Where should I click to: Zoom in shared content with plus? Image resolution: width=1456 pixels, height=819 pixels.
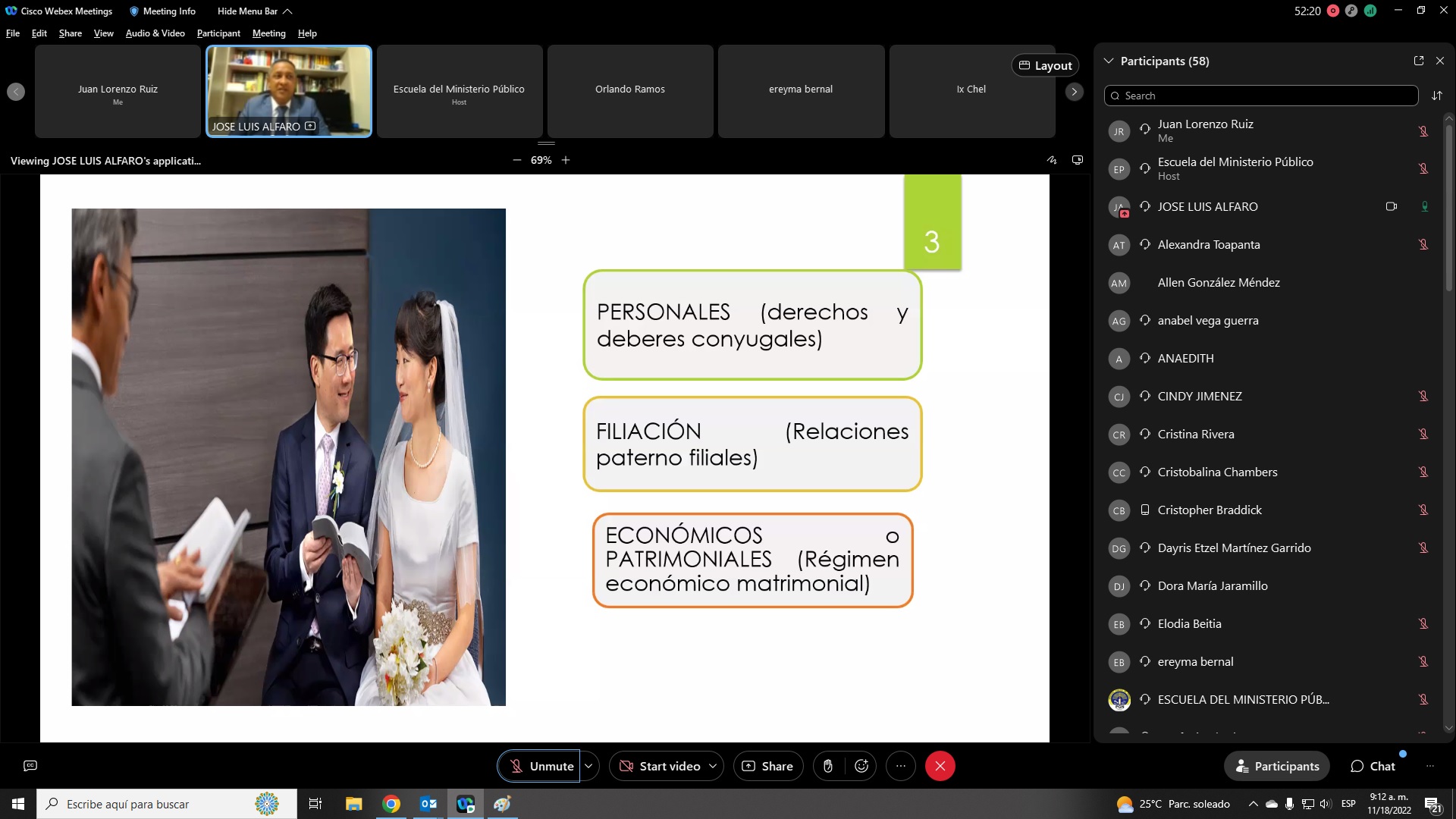[566, 160]
